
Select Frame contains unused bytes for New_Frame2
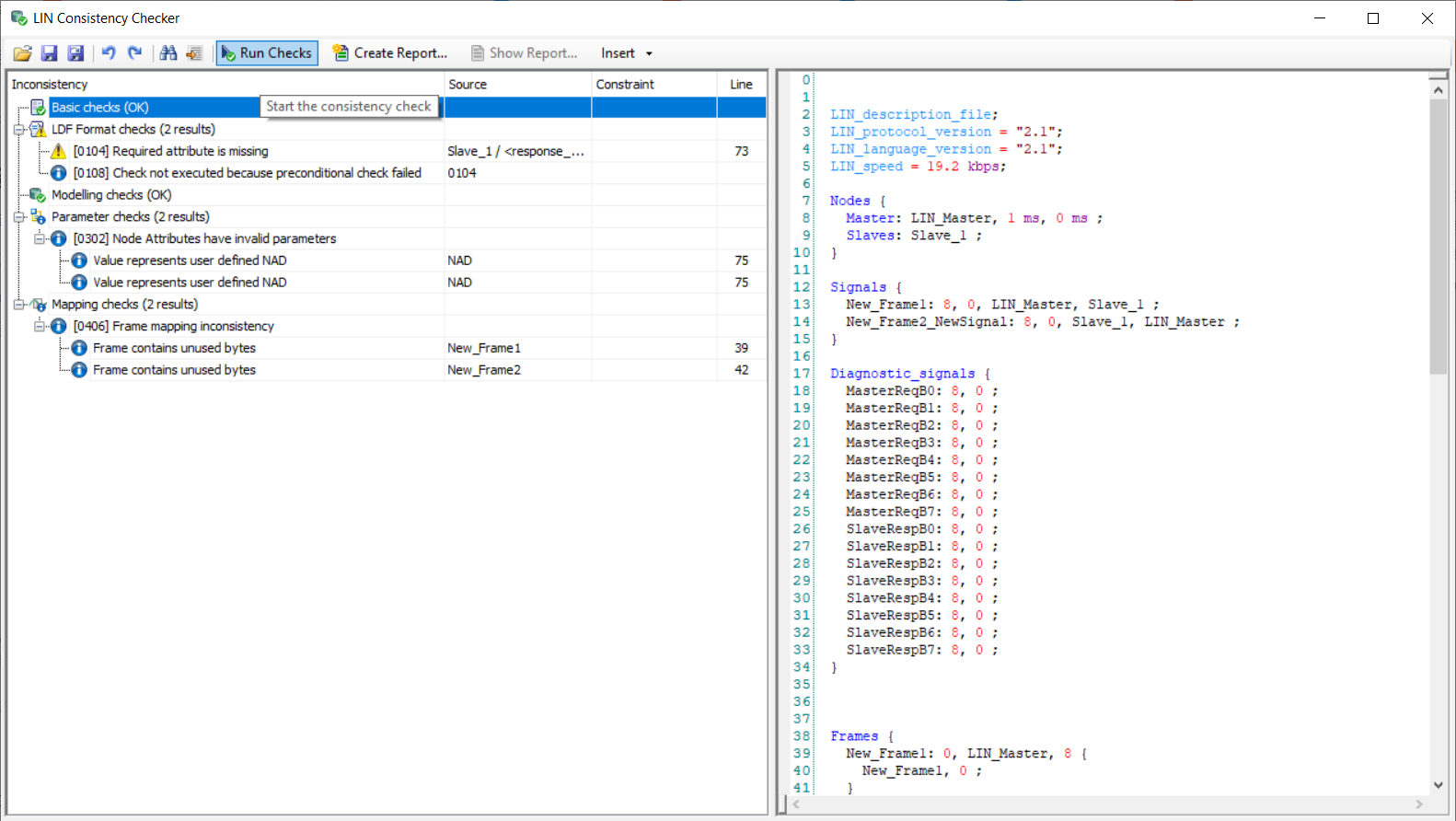pyautogui.click(x=174, y=370)
